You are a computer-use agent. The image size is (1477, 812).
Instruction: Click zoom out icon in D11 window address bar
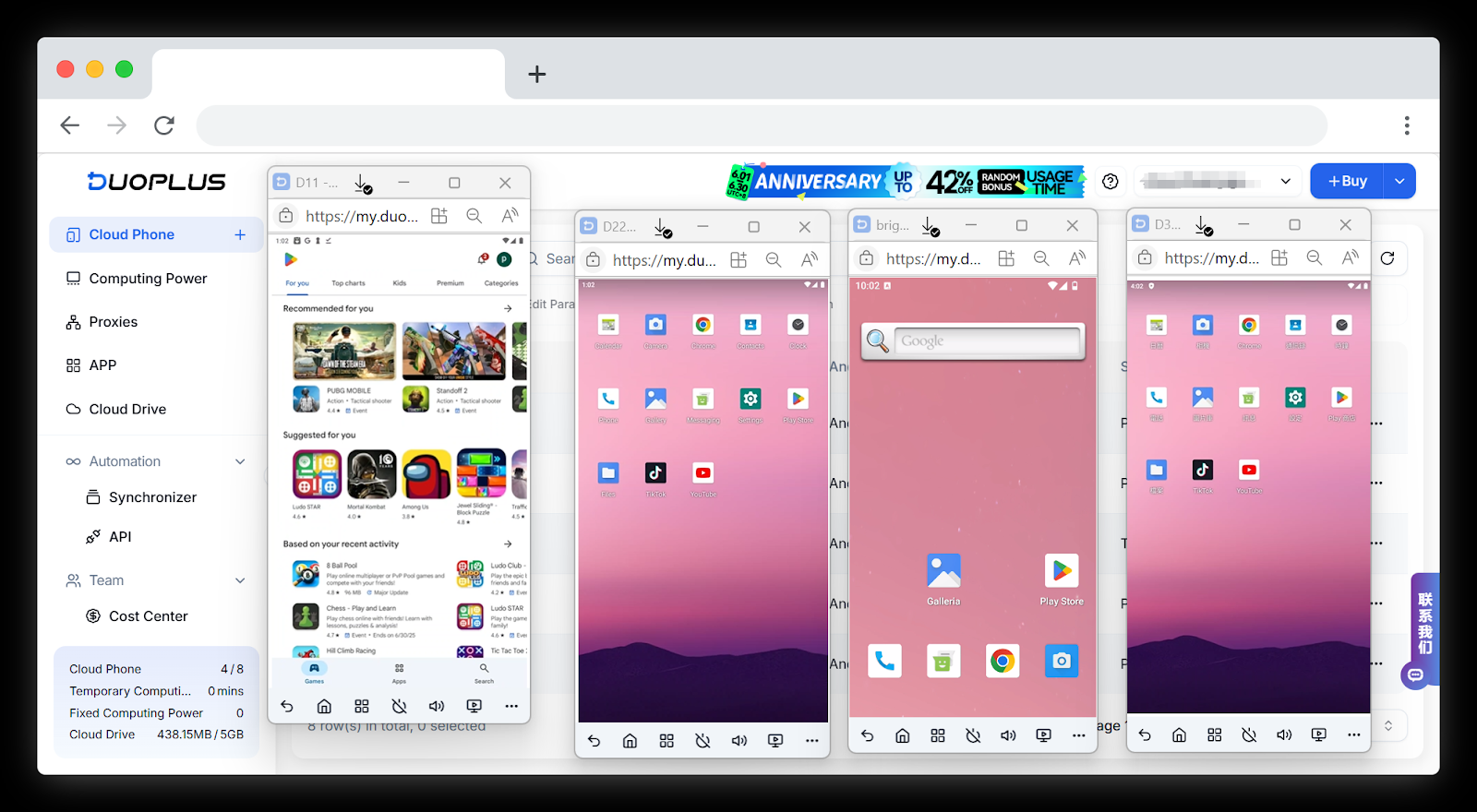474,216
